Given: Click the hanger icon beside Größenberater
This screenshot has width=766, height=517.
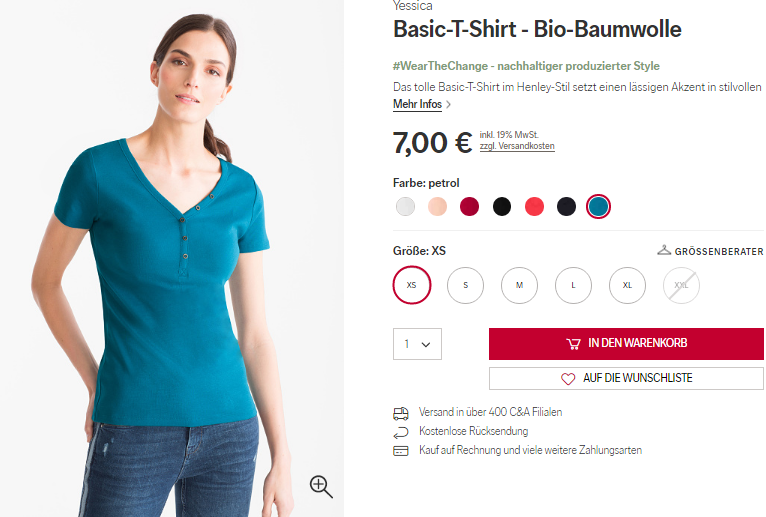Looking at the screenshot, I should tap(664, 250).
